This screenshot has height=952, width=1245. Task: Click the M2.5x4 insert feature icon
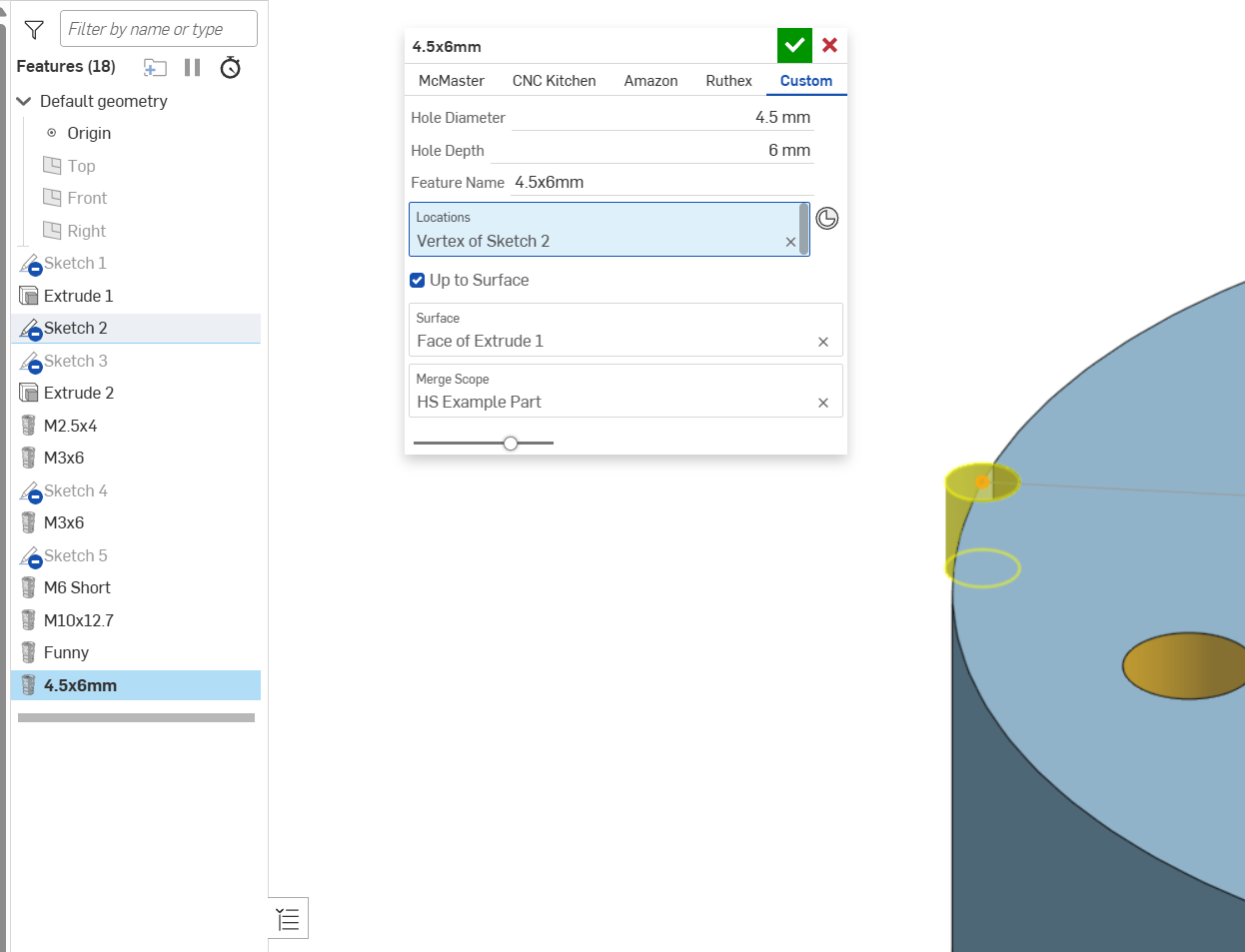click(28, 426)
